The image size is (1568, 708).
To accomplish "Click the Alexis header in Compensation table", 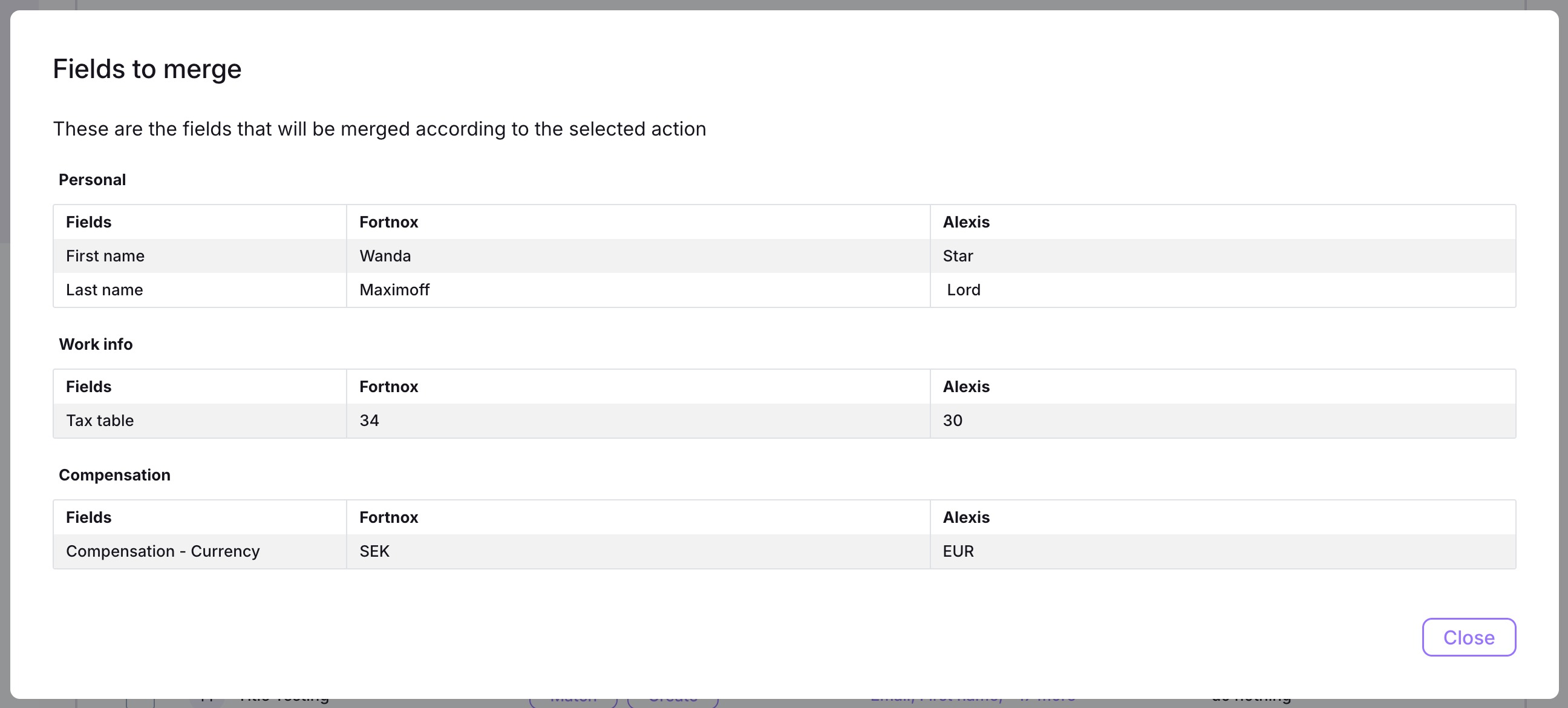I will (966, 517).
